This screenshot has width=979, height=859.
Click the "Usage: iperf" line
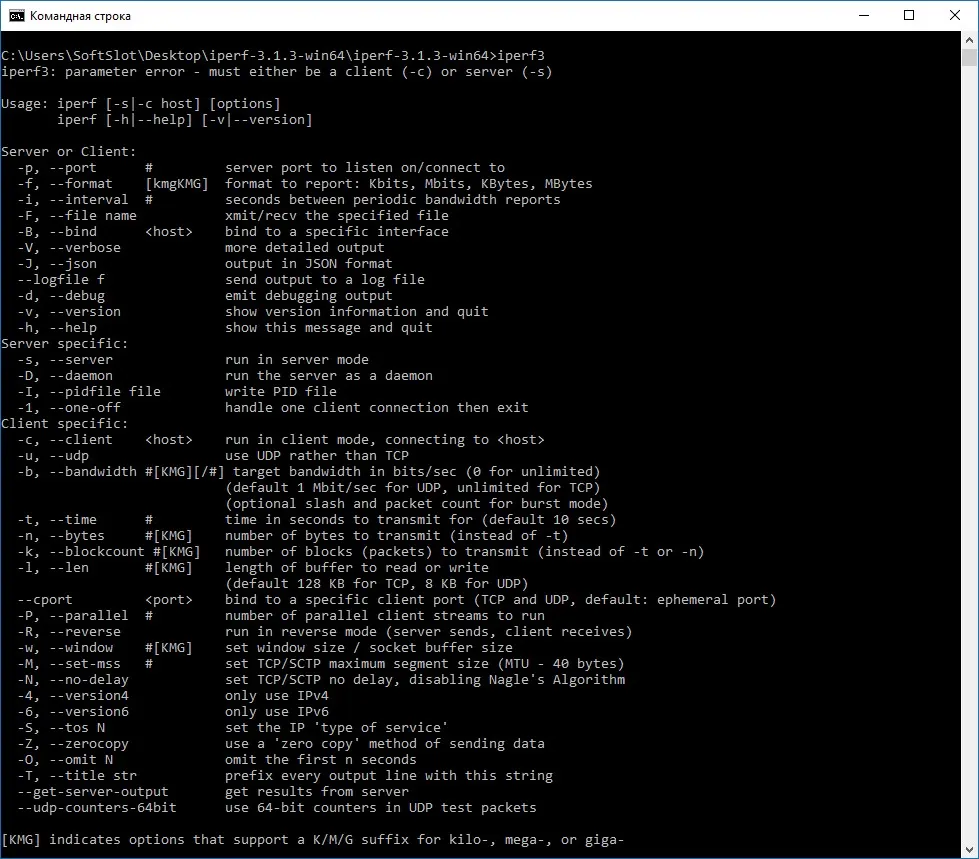pyautogui.click(x=140, y=104)
